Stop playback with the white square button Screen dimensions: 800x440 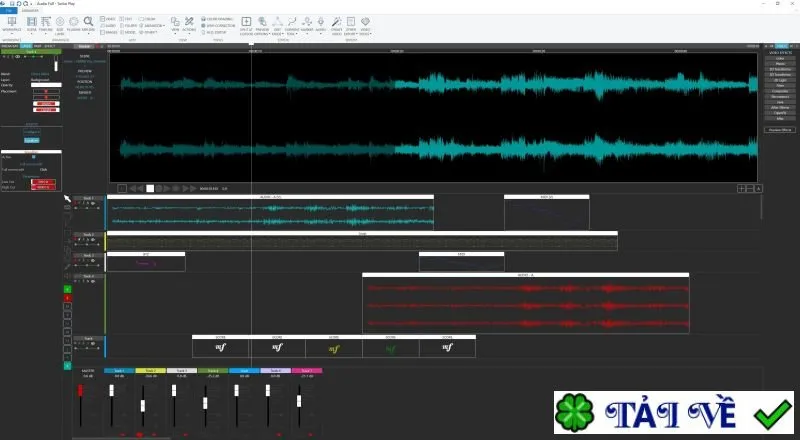pyautogui.click(x=150, y=188)
